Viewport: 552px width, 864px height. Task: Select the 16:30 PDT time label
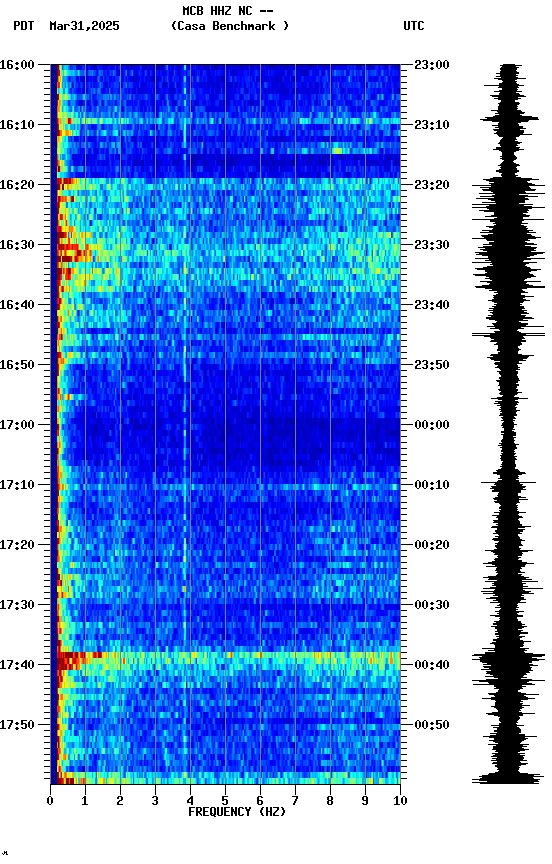coord(17,245)
